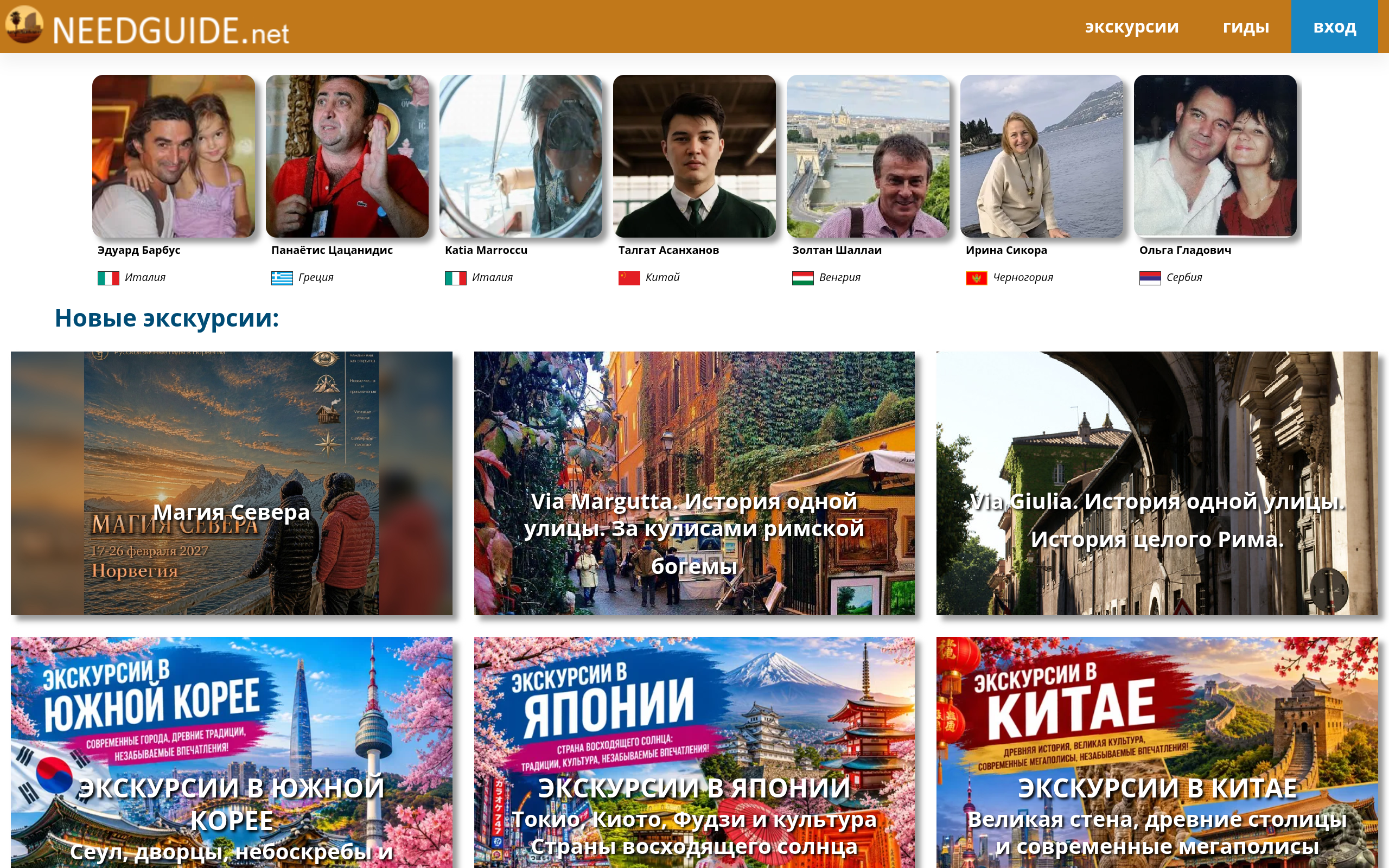The width and height of the screenshot is (1389, 868).
Task: Click the name Ирина Сикора
Action: tap(1006, 250)
